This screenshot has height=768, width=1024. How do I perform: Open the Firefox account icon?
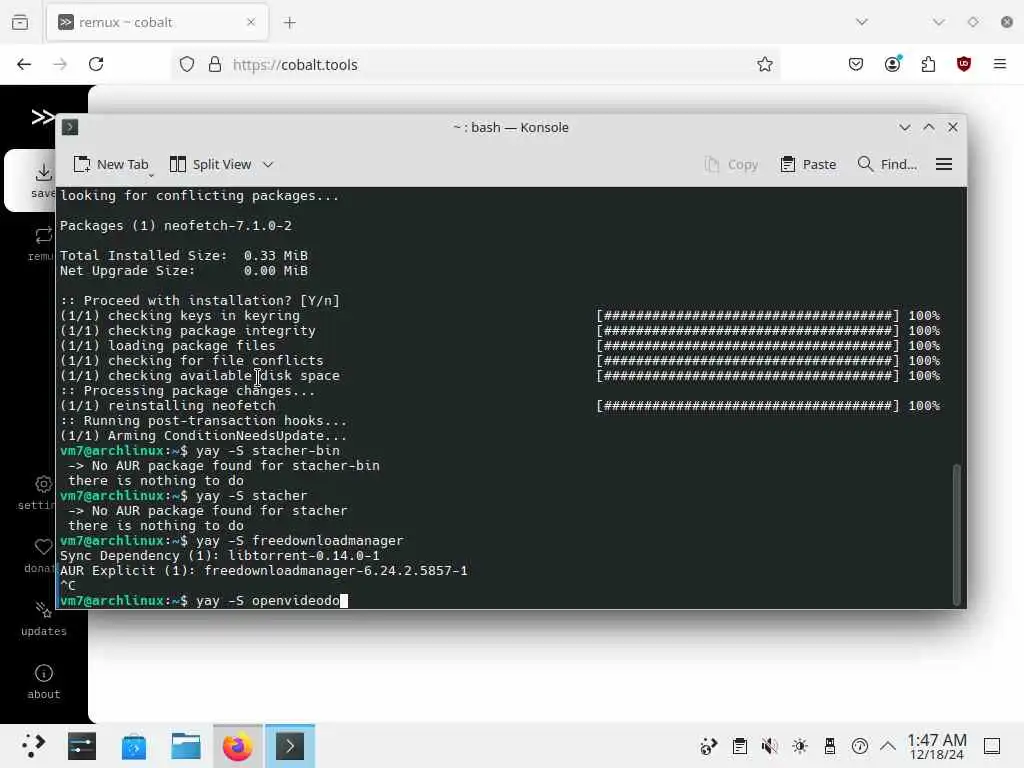[x=893, y=63]
